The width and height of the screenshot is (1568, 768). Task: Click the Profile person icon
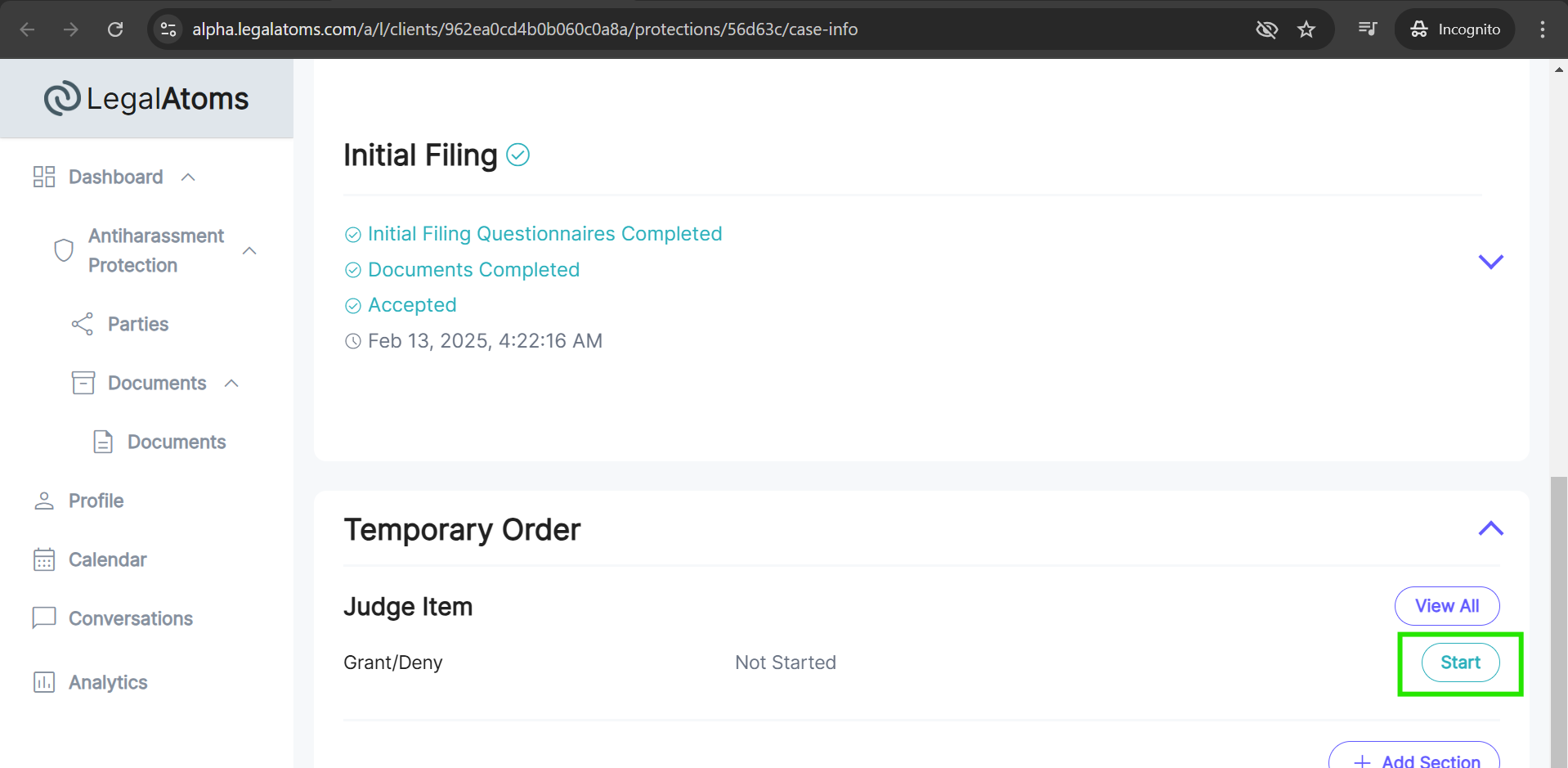(x=44, y=501)
